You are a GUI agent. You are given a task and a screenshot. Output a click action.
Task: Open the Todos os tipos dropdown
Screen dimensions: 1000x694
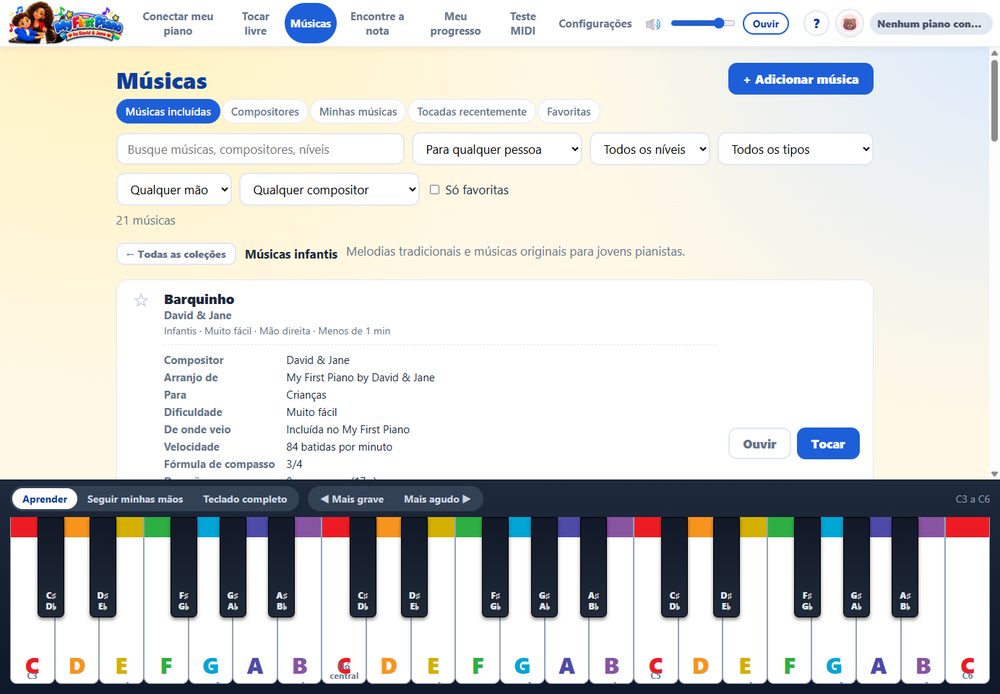pos(795,149)
